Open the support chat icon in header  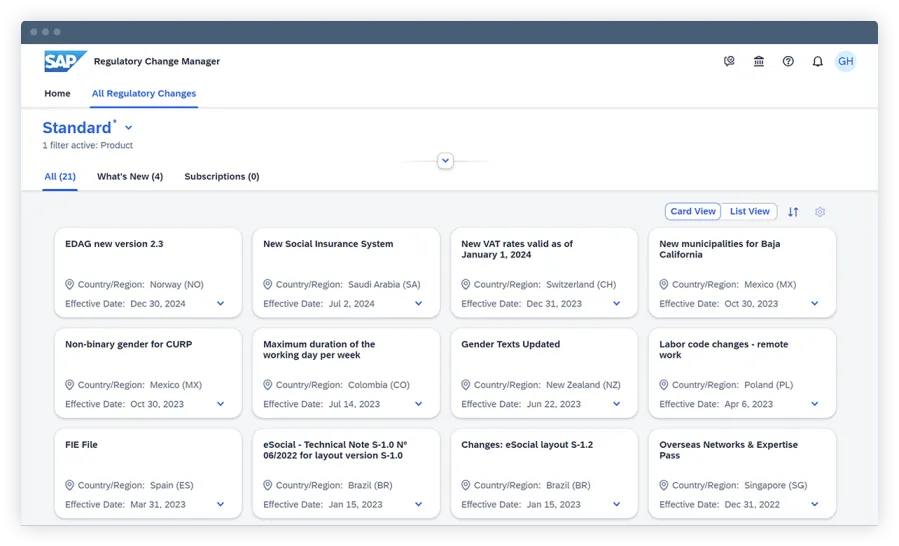[729, 62]
